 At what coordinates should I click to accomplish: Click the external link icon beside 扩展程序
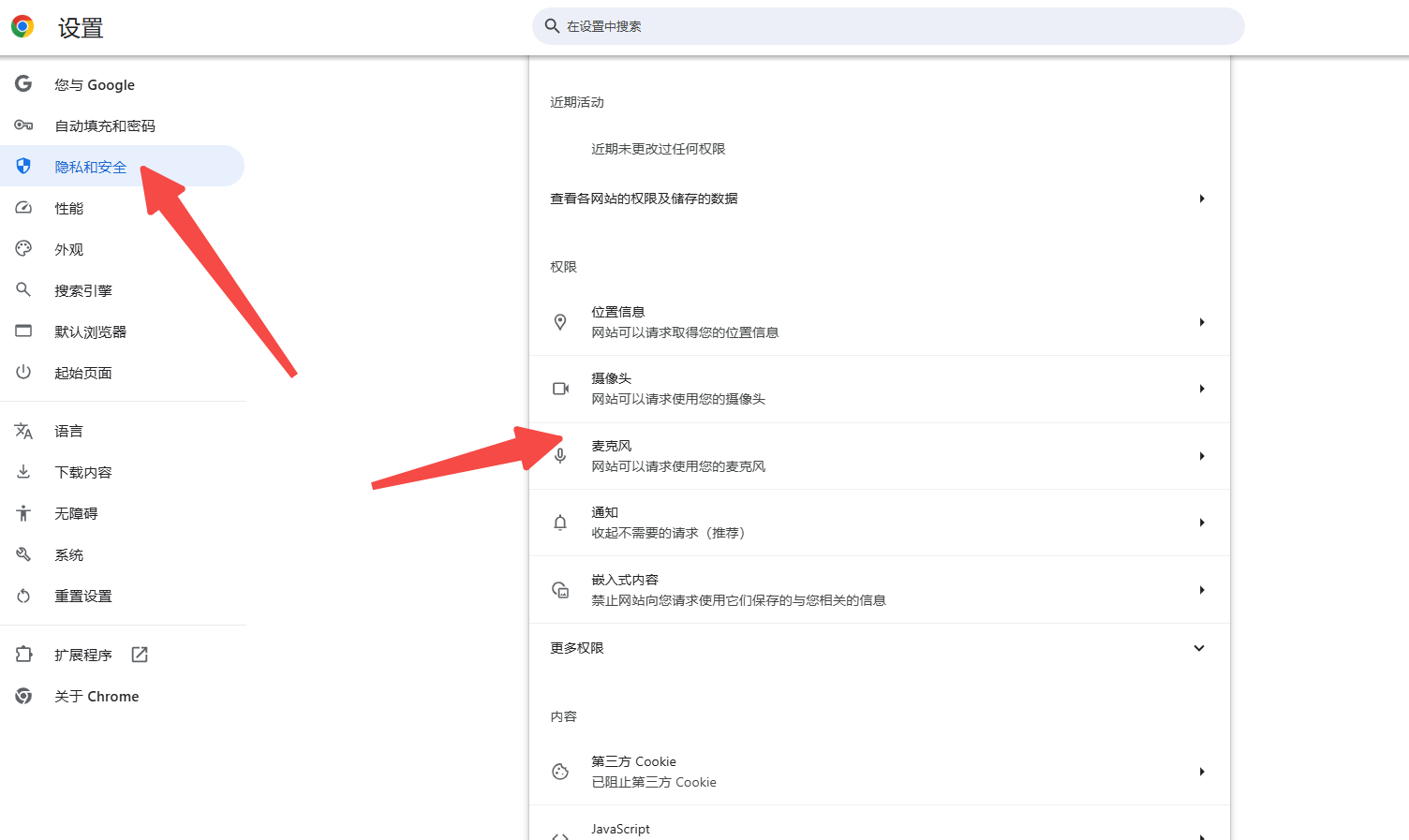pyautogui.click(x=140, y=655)
